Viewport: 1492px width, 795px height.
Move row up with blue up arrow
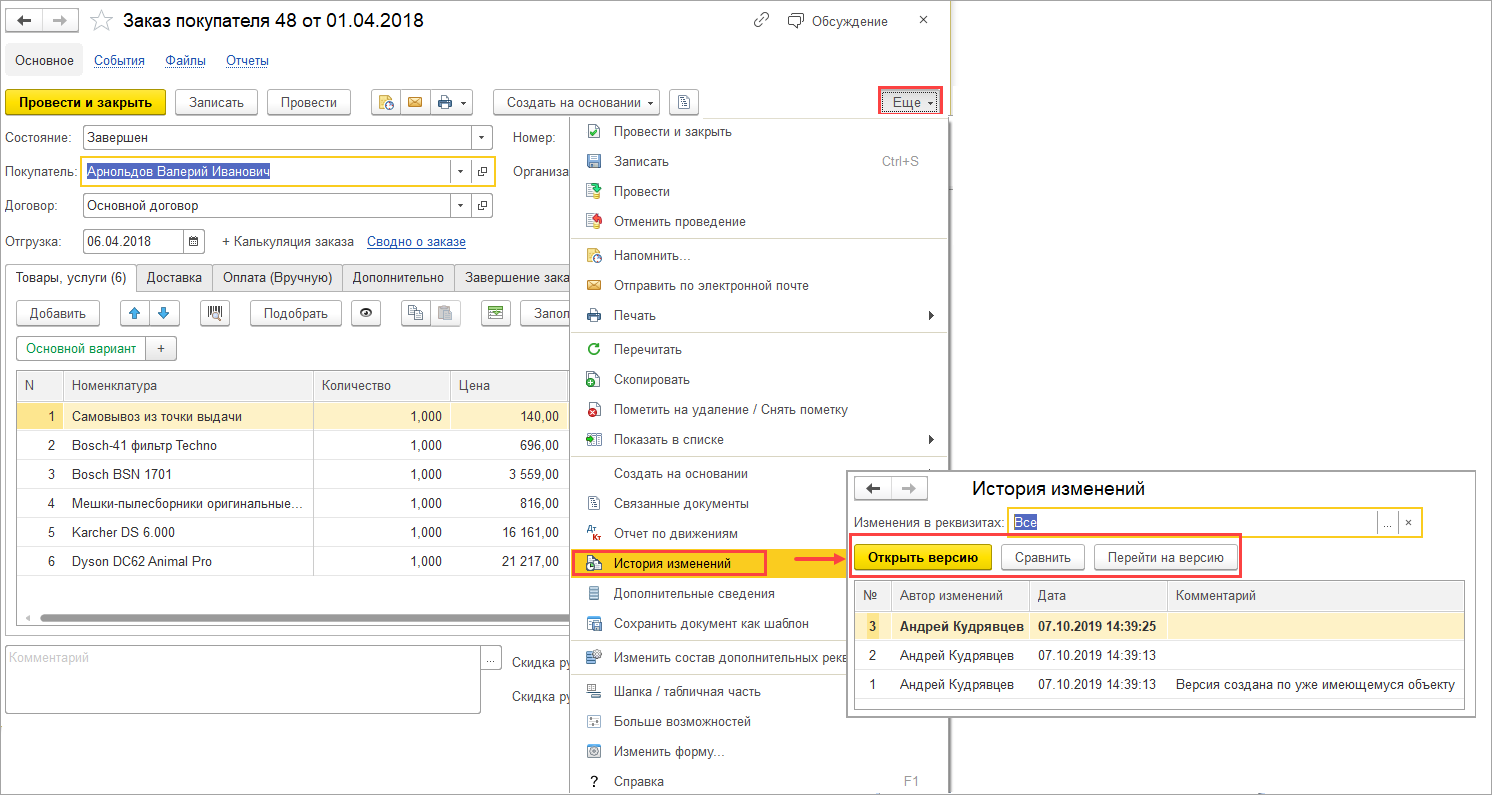click(x=135, y=313)
